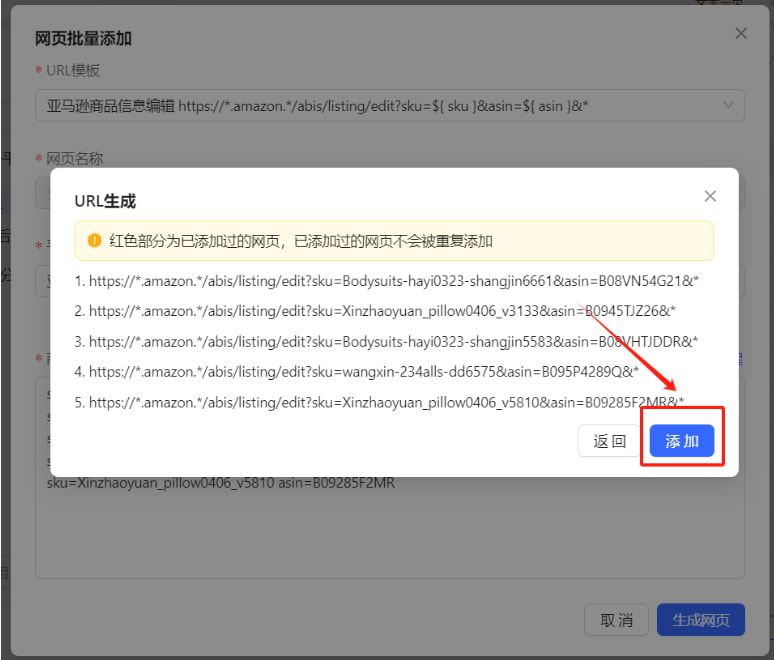Select URL 2 with asin B0945TJZ26
The height and width of the screenshot is (660, 774).
(375, 311)
